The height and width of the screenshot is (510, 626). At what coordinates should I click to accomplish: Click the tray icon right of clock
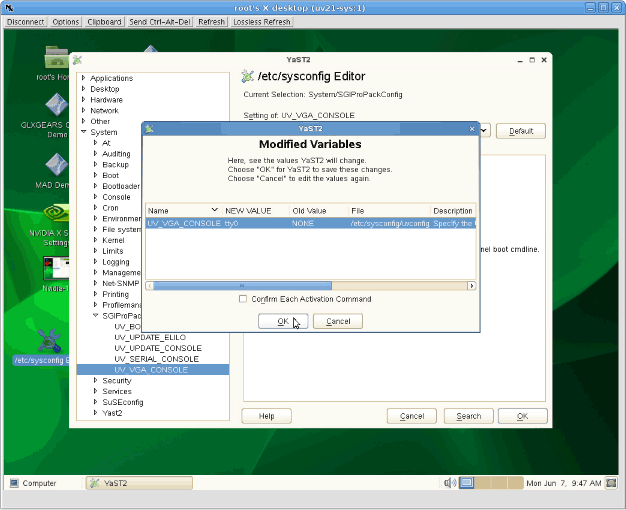pyautogui.click(x=611, y=483)
